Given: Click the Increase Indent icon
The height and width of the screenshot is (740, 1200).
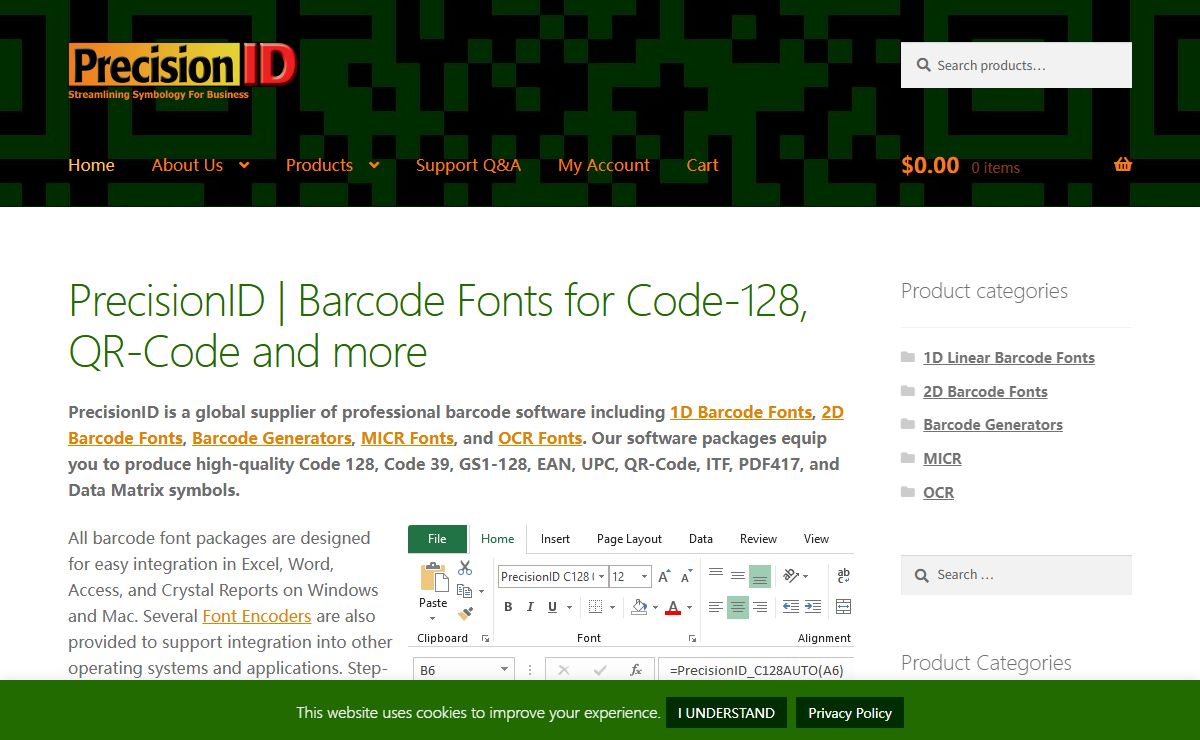Looking at the screenshot, I should click(813, 607).
